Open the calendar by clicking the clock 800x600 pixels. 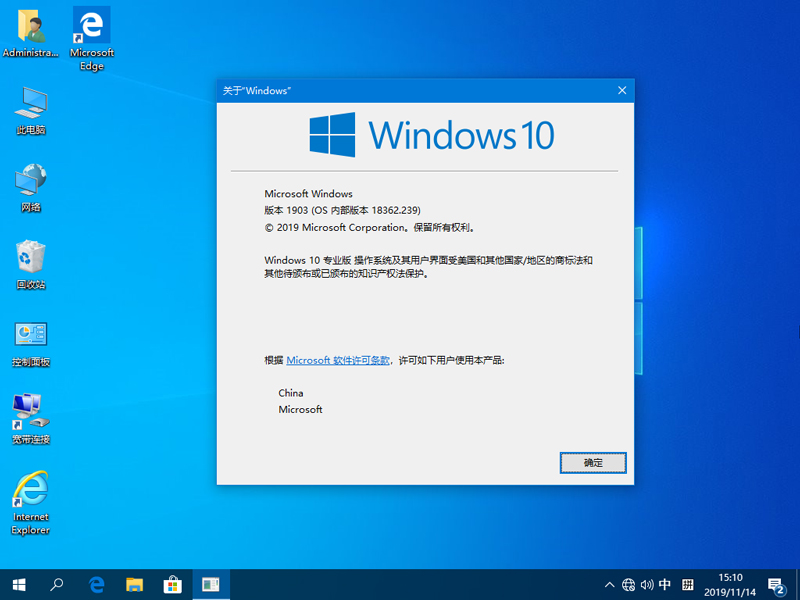point(730,584)
